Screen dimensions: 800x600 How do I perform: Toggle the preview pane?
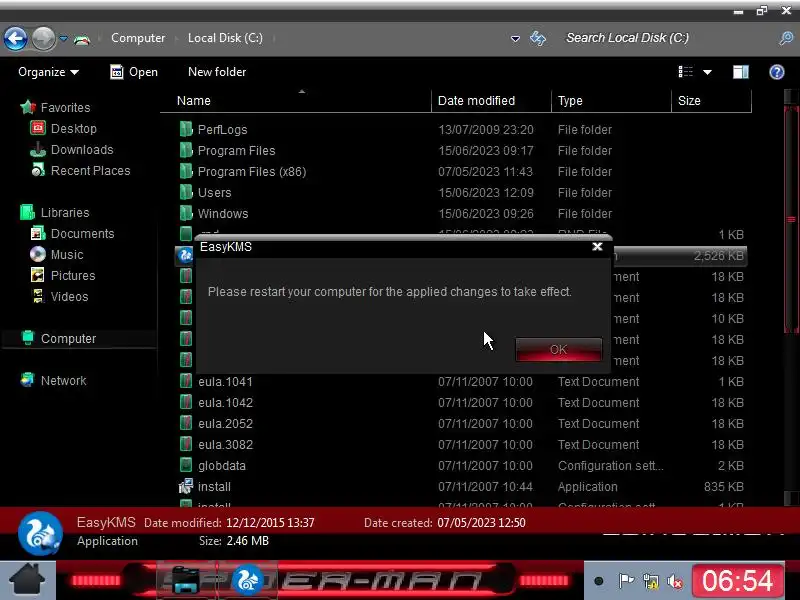point(741,72)
